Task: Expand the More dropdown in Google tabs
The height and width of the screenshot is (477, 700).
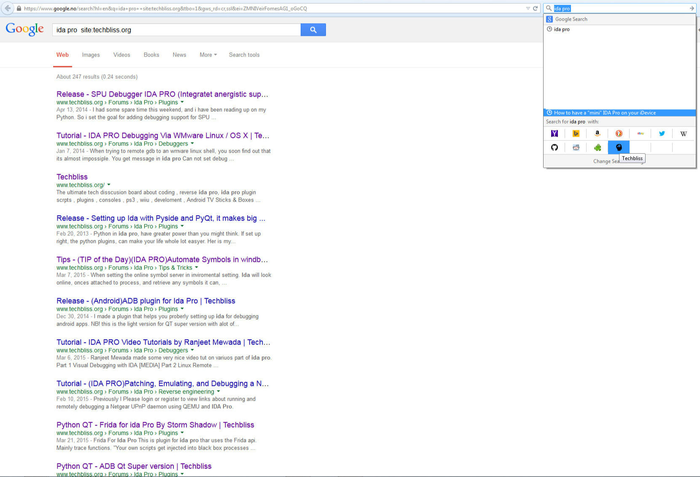Action: pos(208,55)
